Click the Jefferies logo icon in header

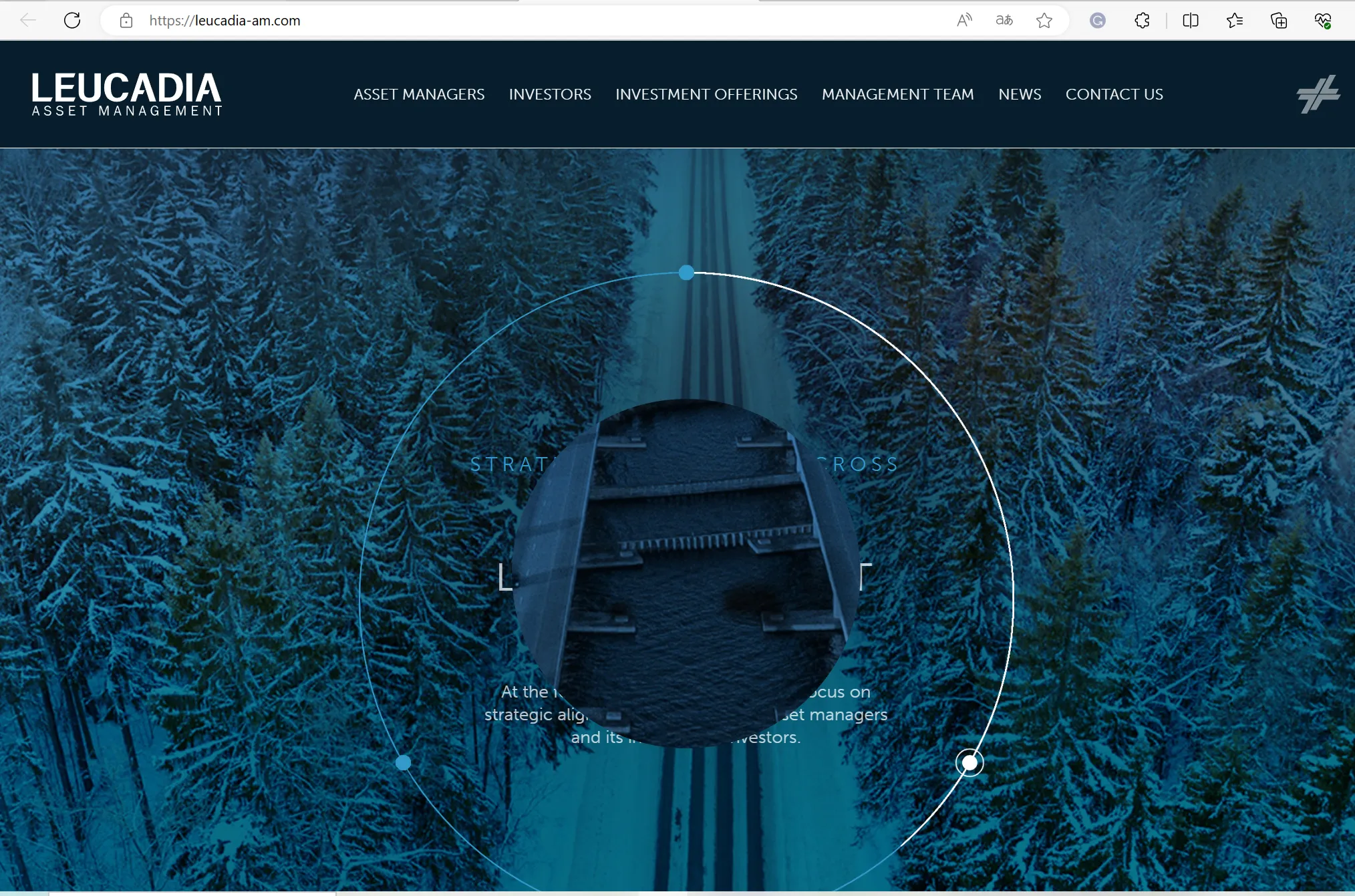coord(1318,94)
